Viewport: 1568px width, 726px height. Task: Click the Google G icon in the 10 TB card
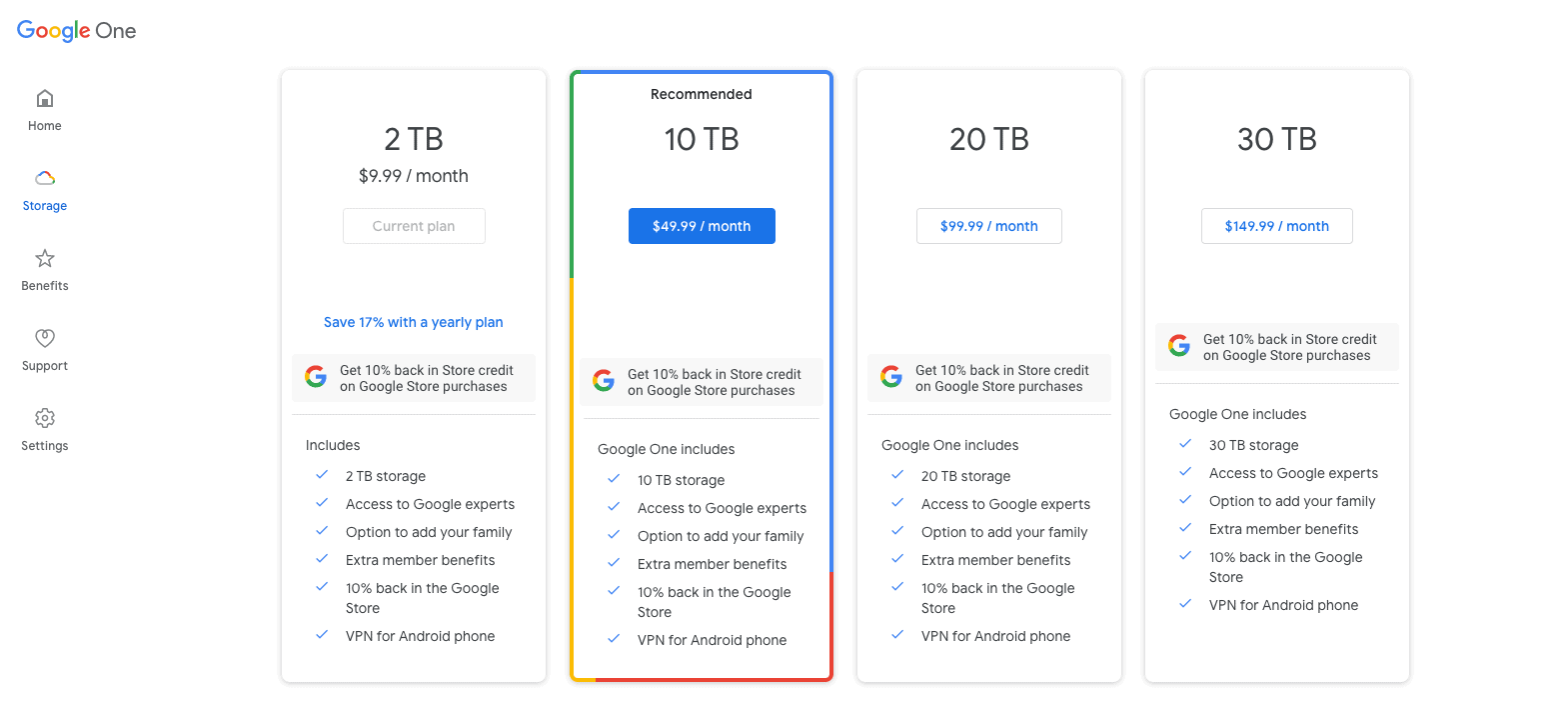tap(604, 381)
